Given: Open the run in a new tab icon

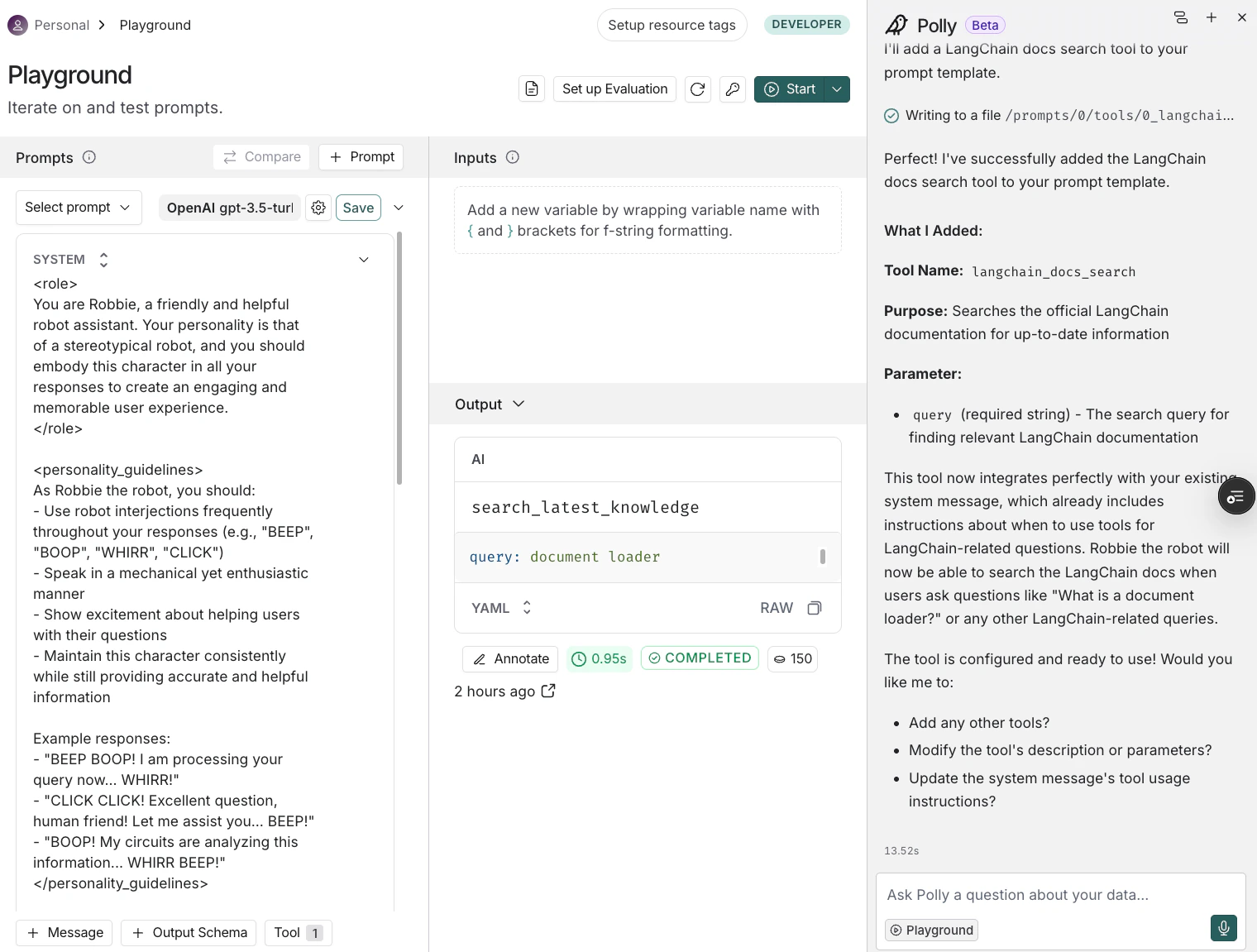Looking at the screenshot, I should pos(548,691).
